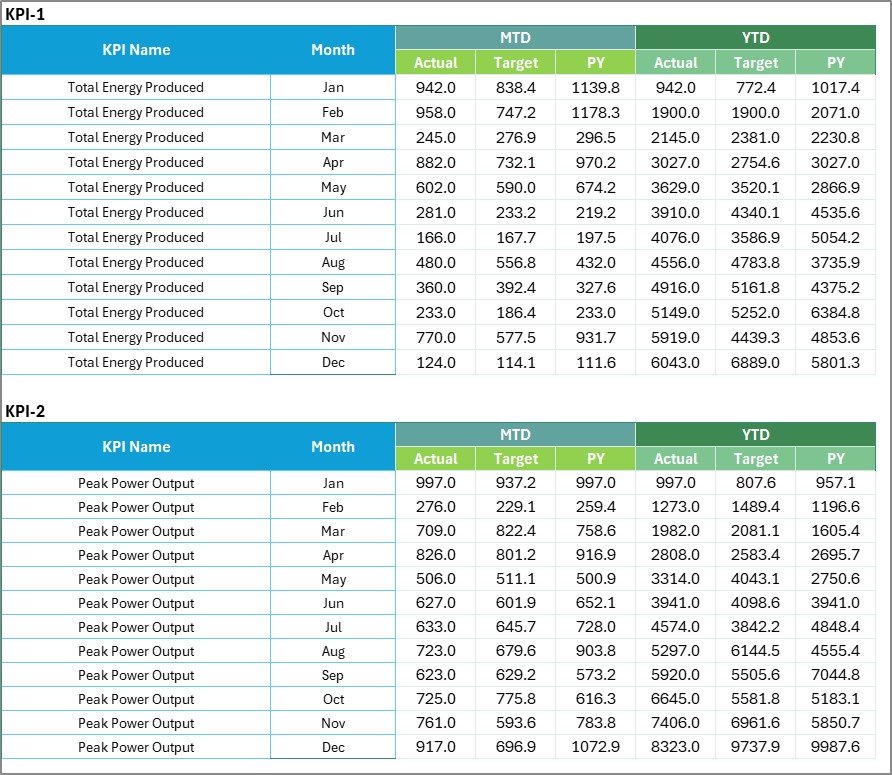Select Month header in KPI-2 table
Screen dimensions: 892x775
[332, 447]
